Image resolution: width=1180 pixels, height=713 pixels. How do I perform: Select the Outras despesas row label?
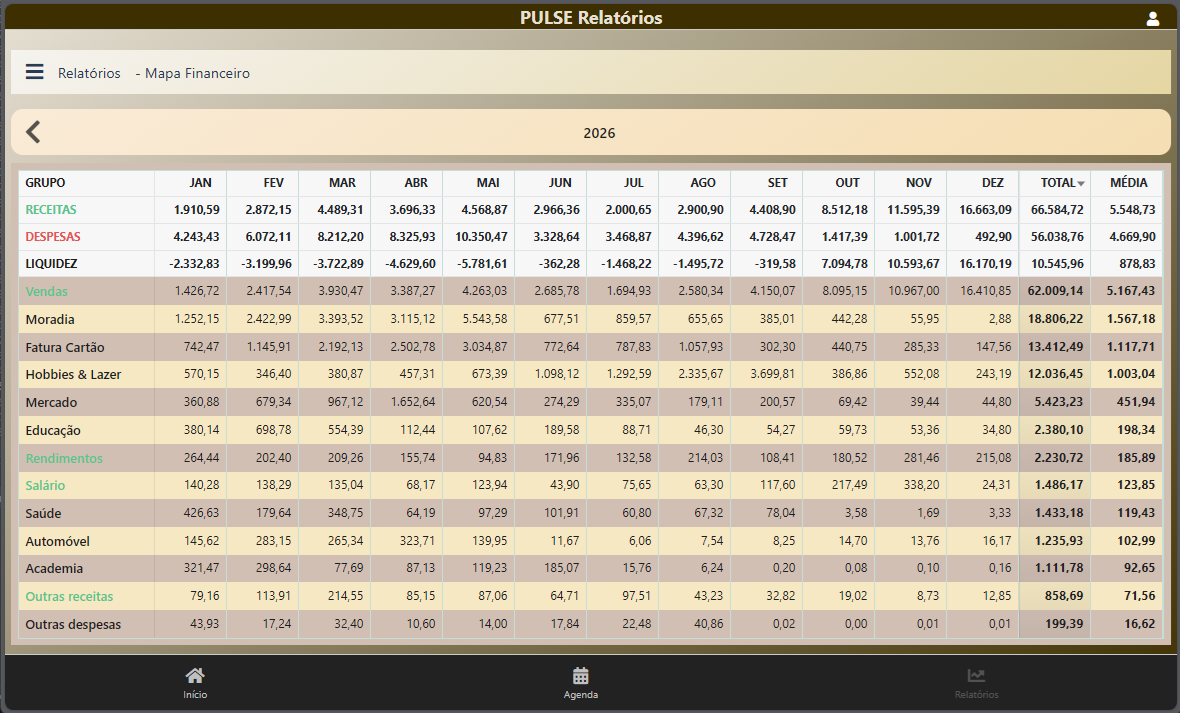pos(73,624)
